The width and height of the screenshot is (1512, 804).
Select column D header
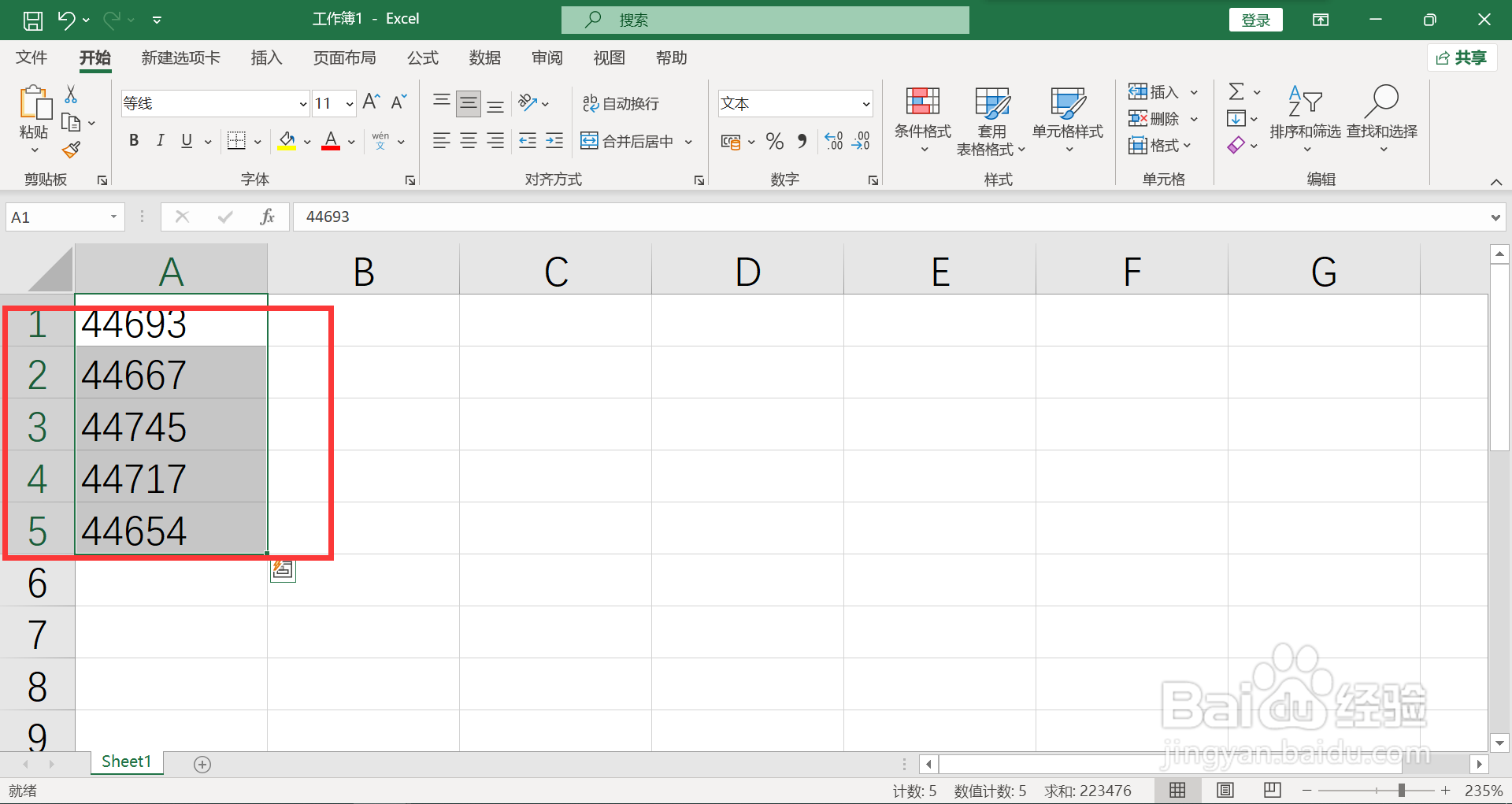click(x=748, y=272)
